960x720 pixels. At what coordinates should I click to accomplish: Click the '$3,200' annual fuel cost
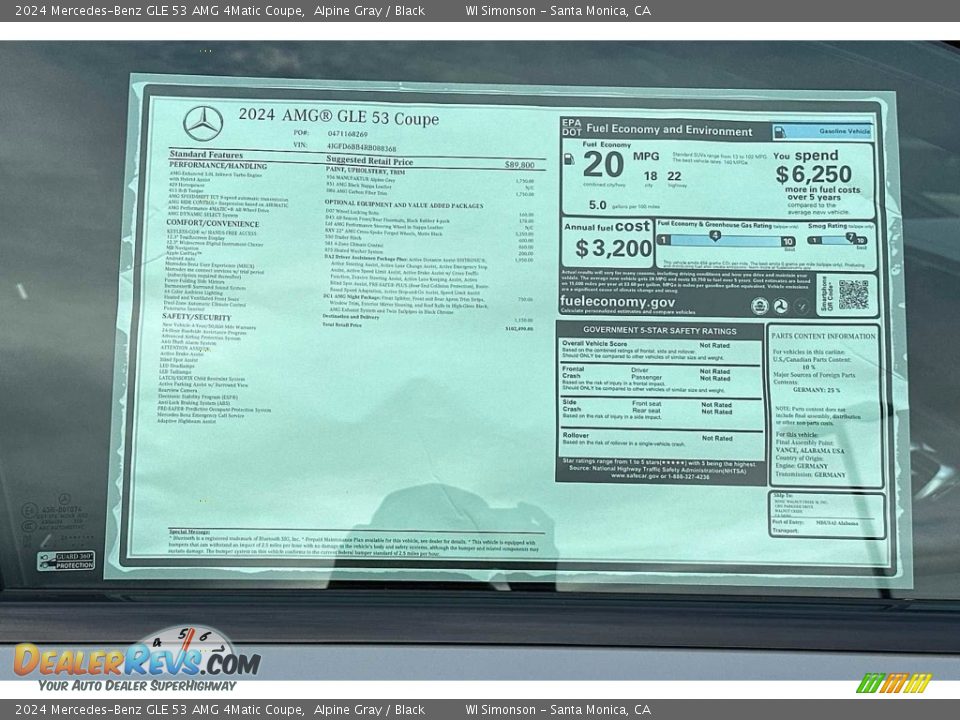click(x=613, y=248)
